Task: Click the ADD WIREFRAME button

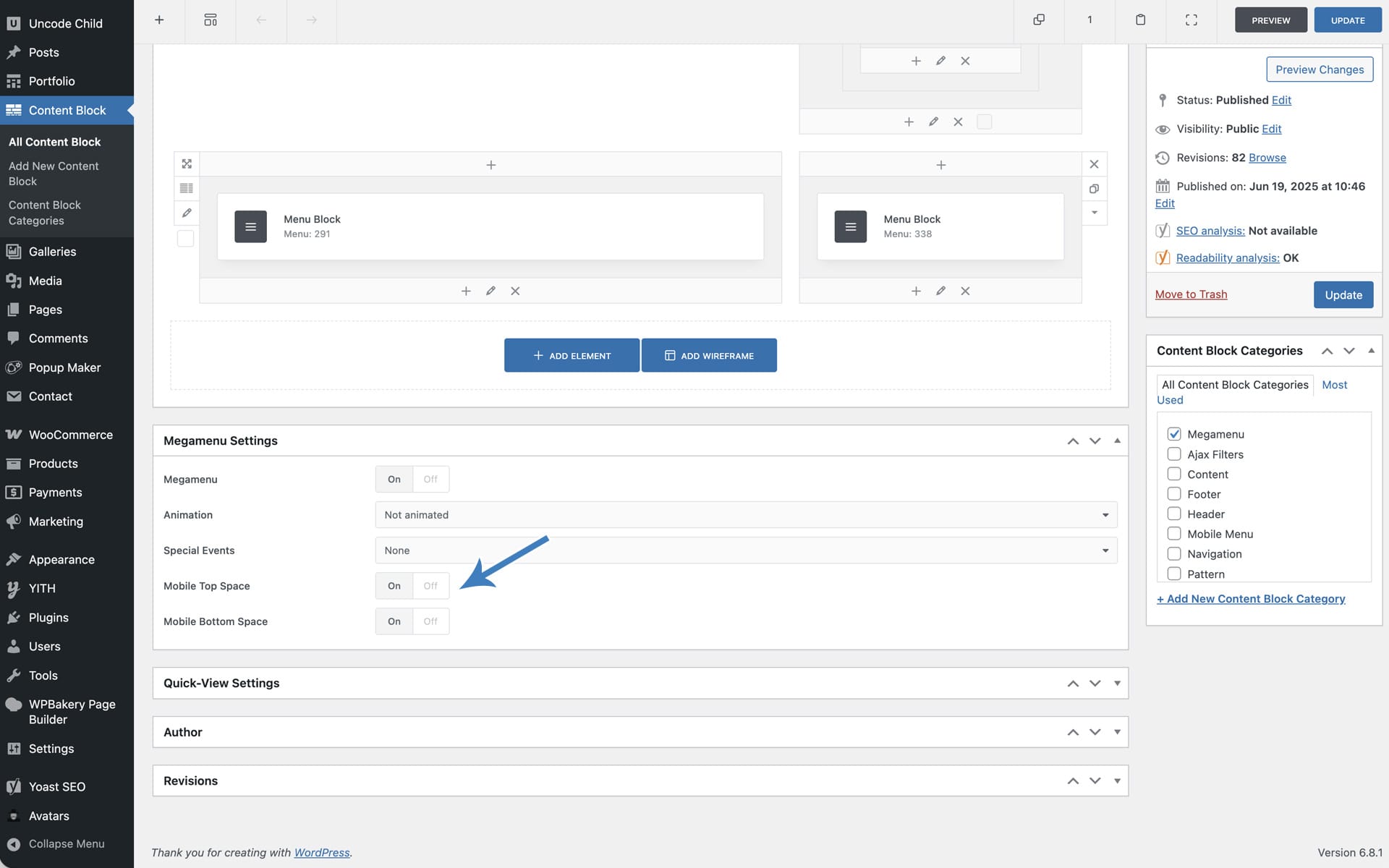Action: [709, 356]
